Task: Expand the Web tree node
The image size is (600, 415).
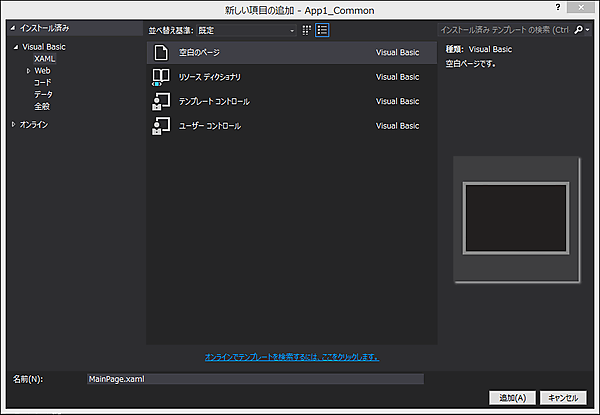Action: [29, 71]
